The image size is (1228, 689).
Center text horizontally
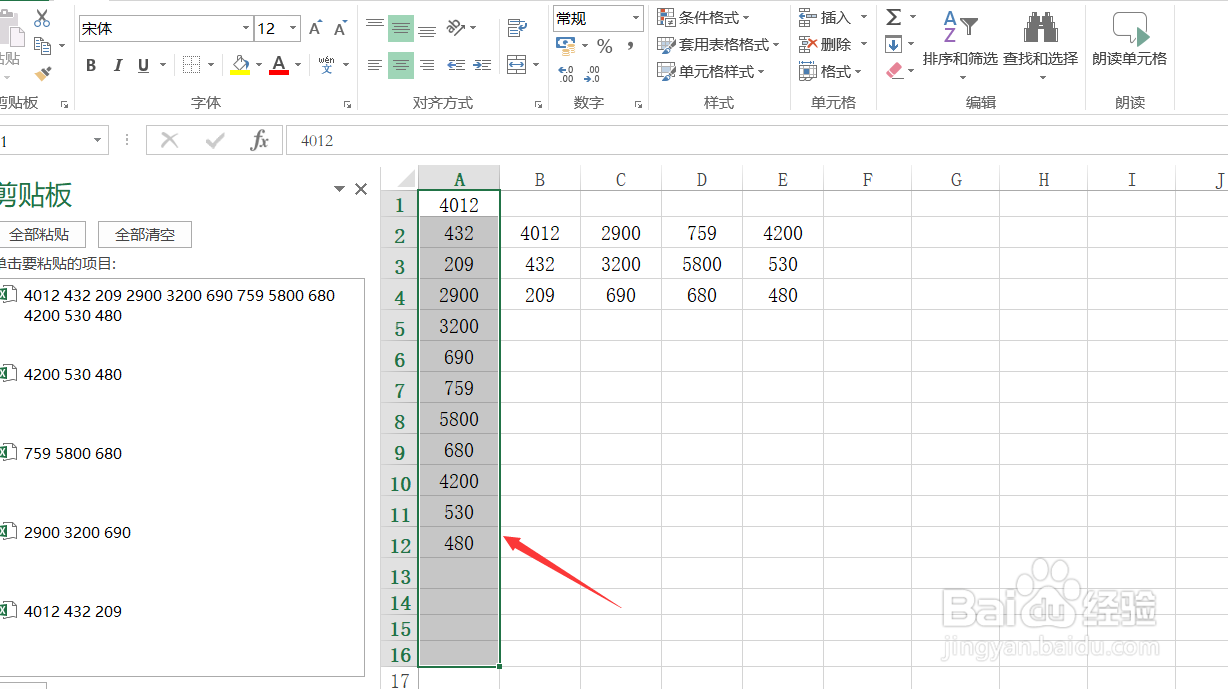(x=401, y=65)
